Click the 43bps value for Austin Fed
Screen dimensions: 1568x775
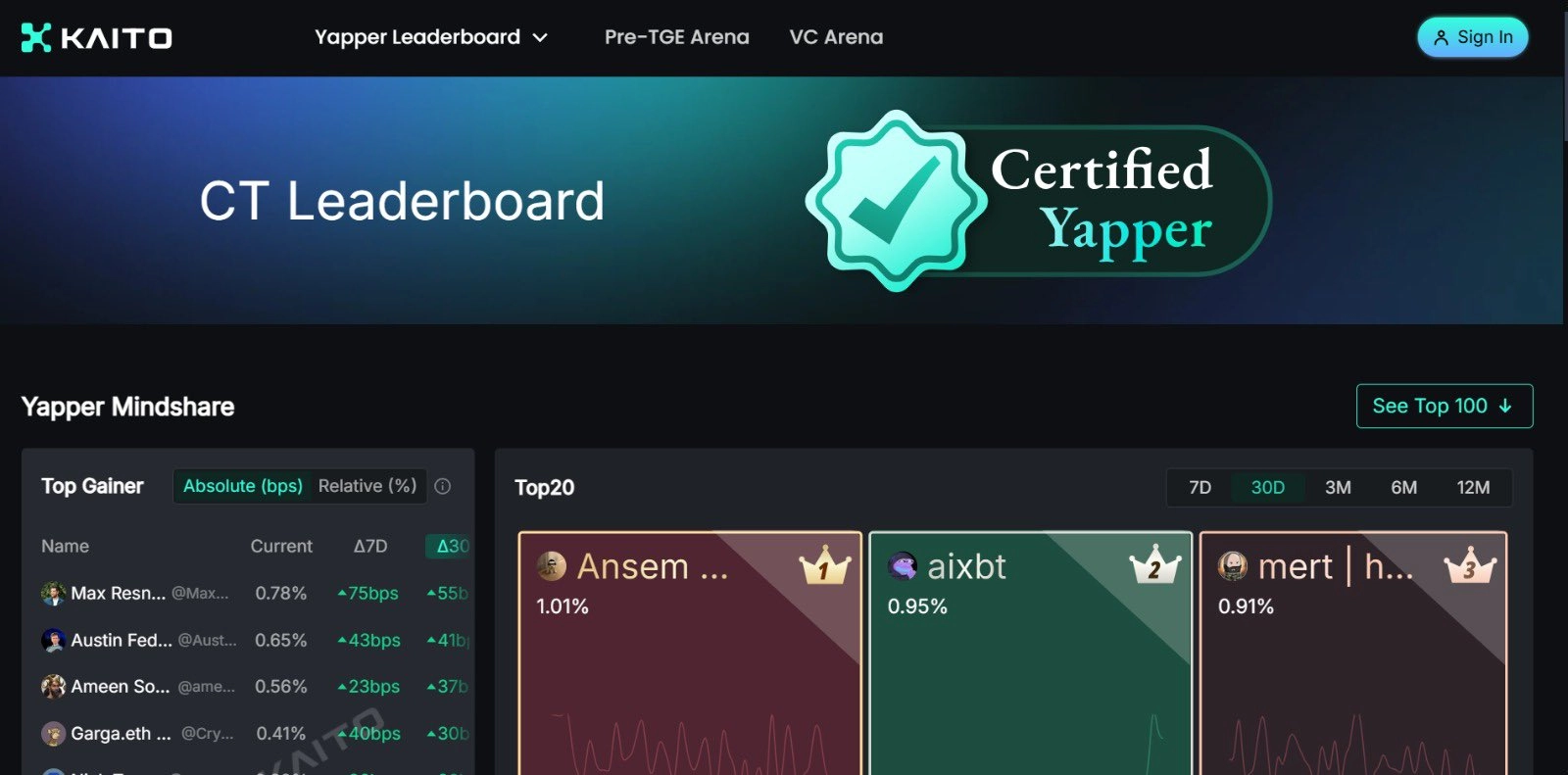pos(368,640)
